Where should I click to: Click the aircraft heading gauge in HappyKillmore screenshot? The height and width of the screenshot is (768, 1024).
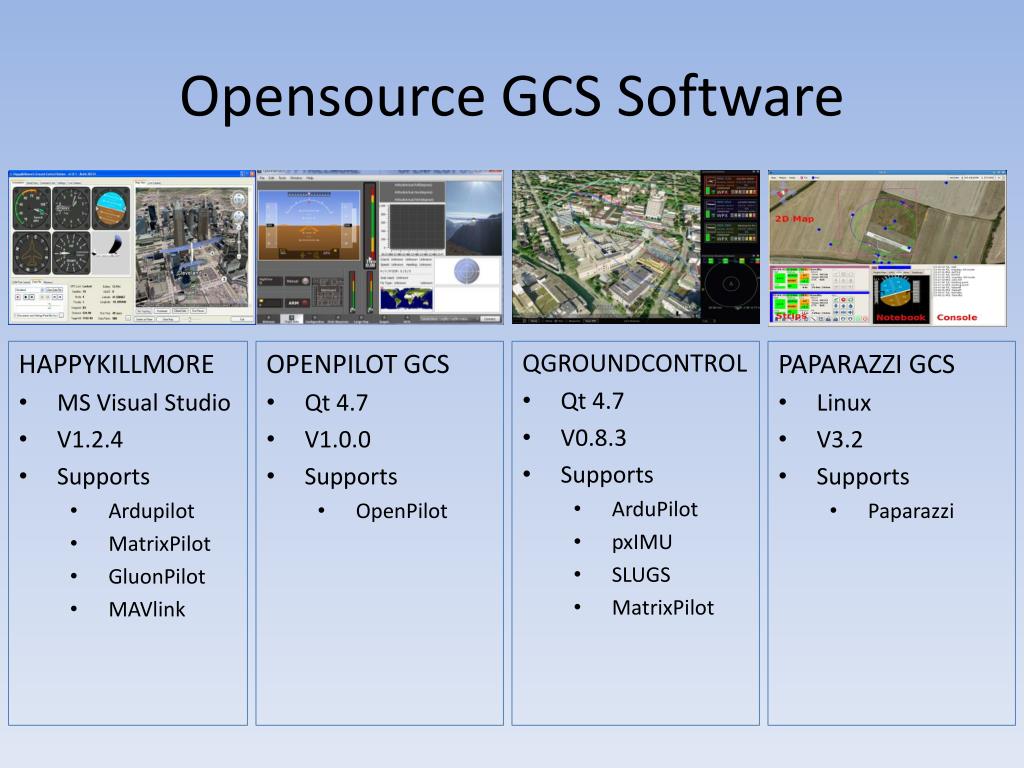pos(31,252)
